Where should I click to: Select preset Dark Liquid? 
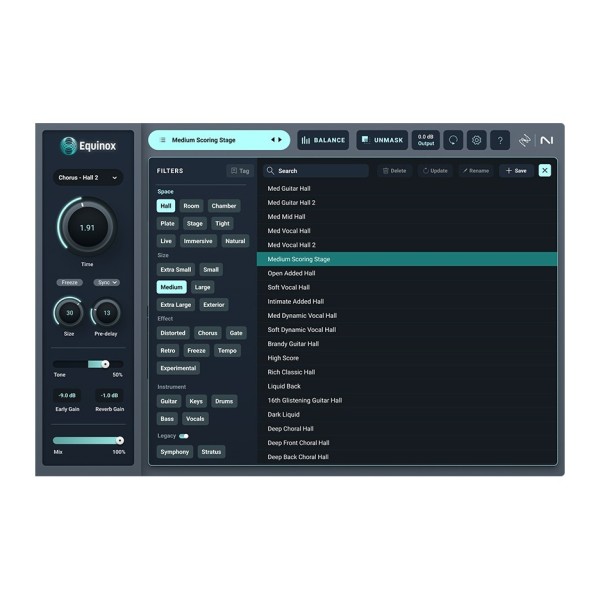click(407, 414)
